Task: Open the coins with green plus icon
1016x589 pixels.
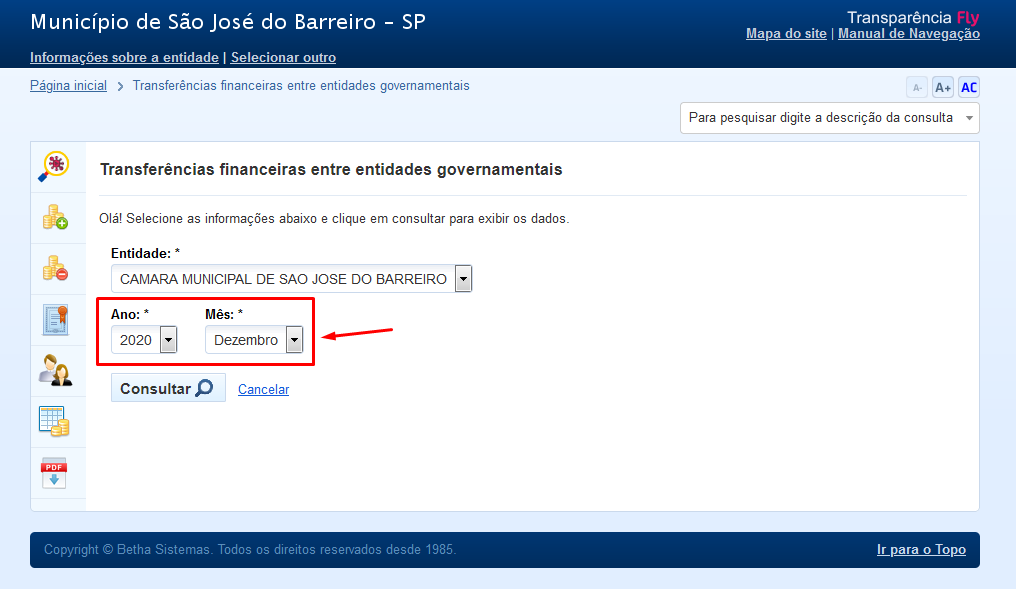Action: [x=54, y=217]
